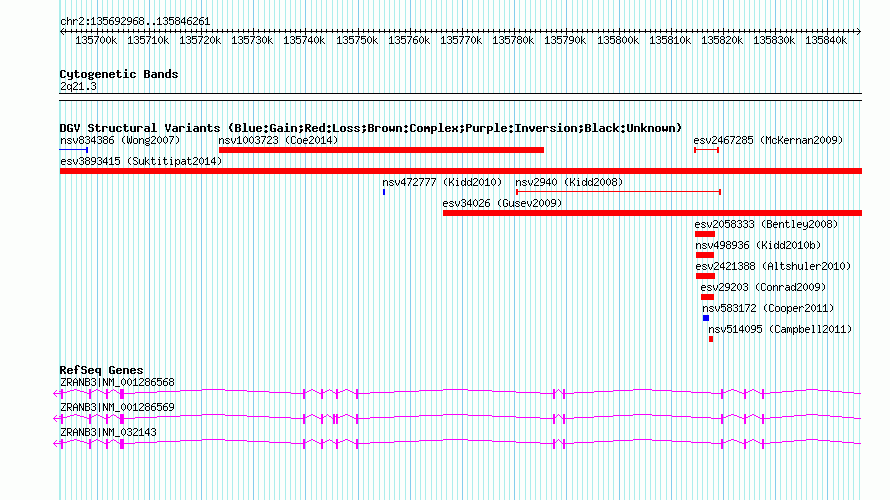Screen dimensions: 890x500
Task: Click the black cytogenetic band bar
Action: tap(461, 97)
